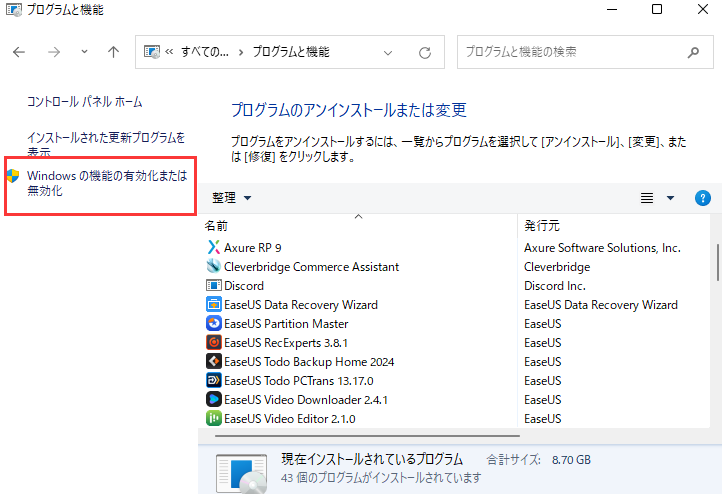Screen dimensions: 722x494
Task: Click the « overflow chevron in address bar
Action: [169, 52]
